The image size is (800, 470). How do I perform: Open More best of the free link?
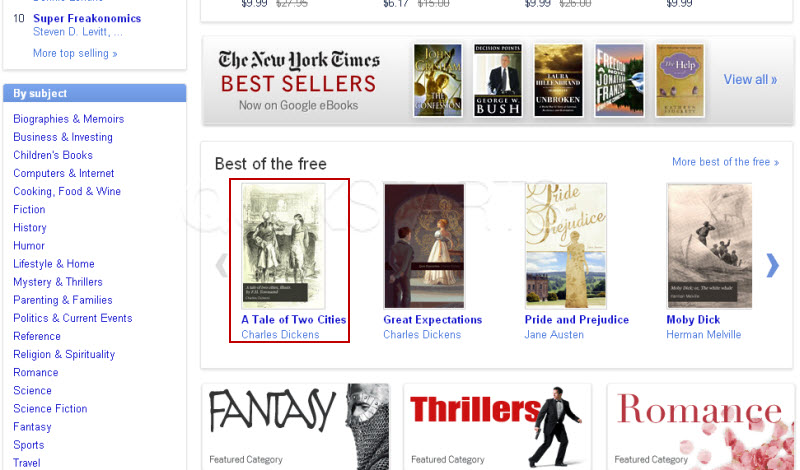pyautogui.click(x=725, y=162)
